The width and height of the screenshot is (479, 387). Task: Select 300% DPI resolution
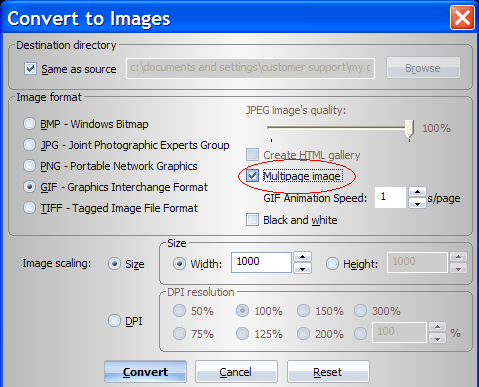pos(360,311)
